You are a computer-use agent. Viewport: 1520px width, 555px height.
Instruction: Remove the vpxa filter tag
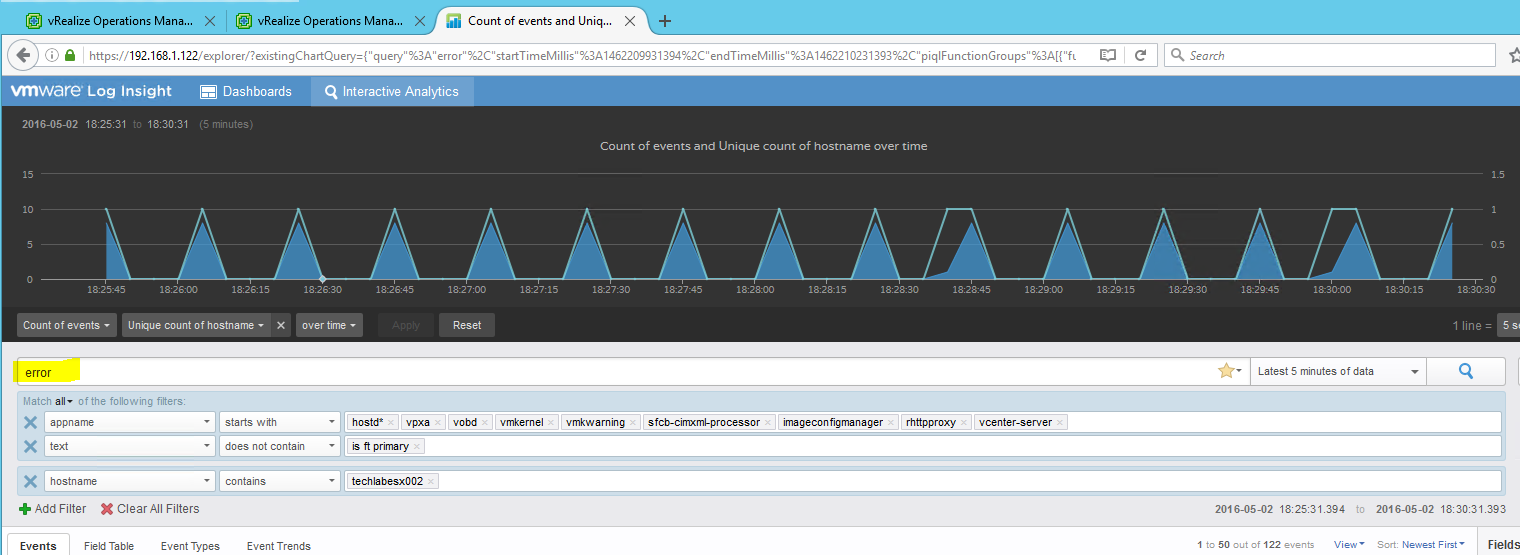(438, 423)
